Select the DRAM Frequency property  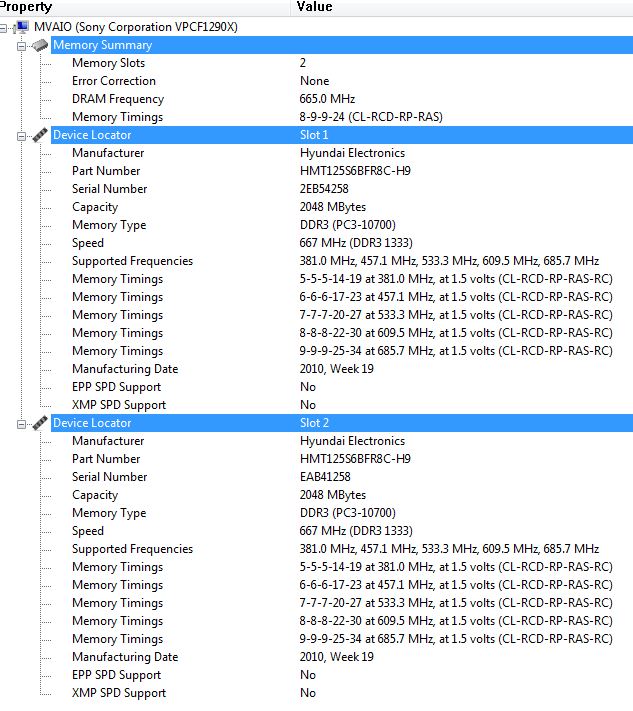(x=118, y=99)
